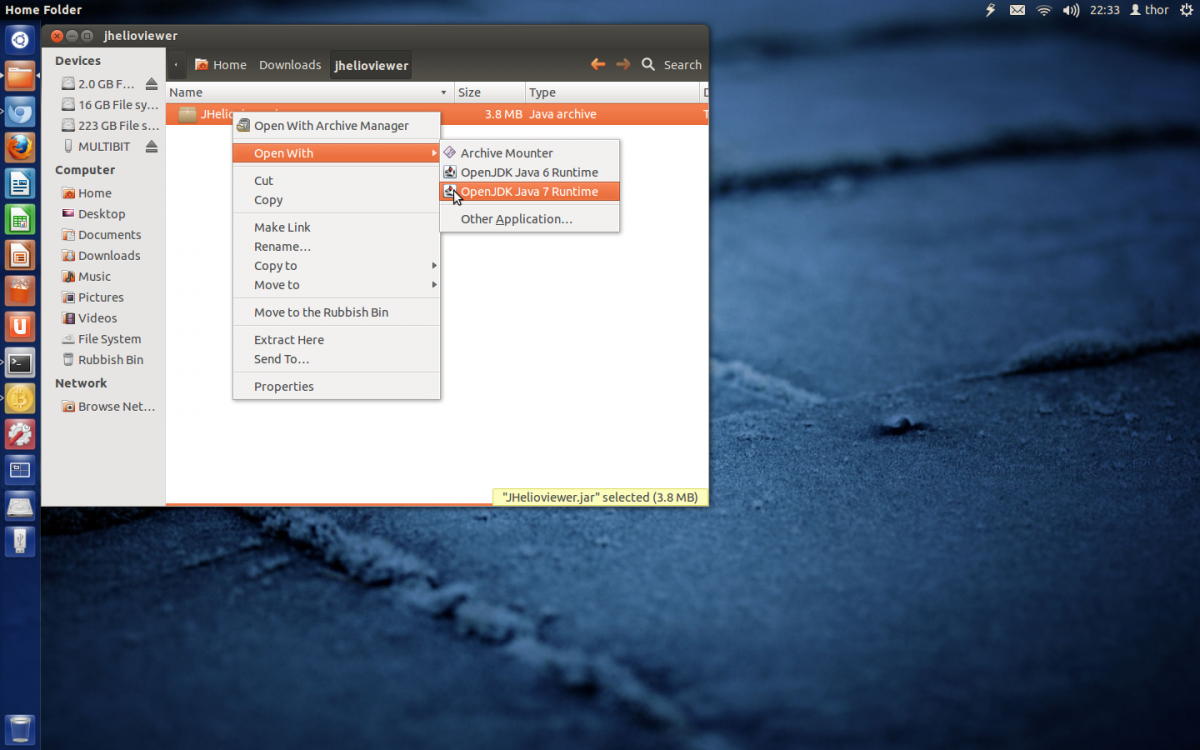
Task: Open File System in the sidebar
Action: pos(103,339)
